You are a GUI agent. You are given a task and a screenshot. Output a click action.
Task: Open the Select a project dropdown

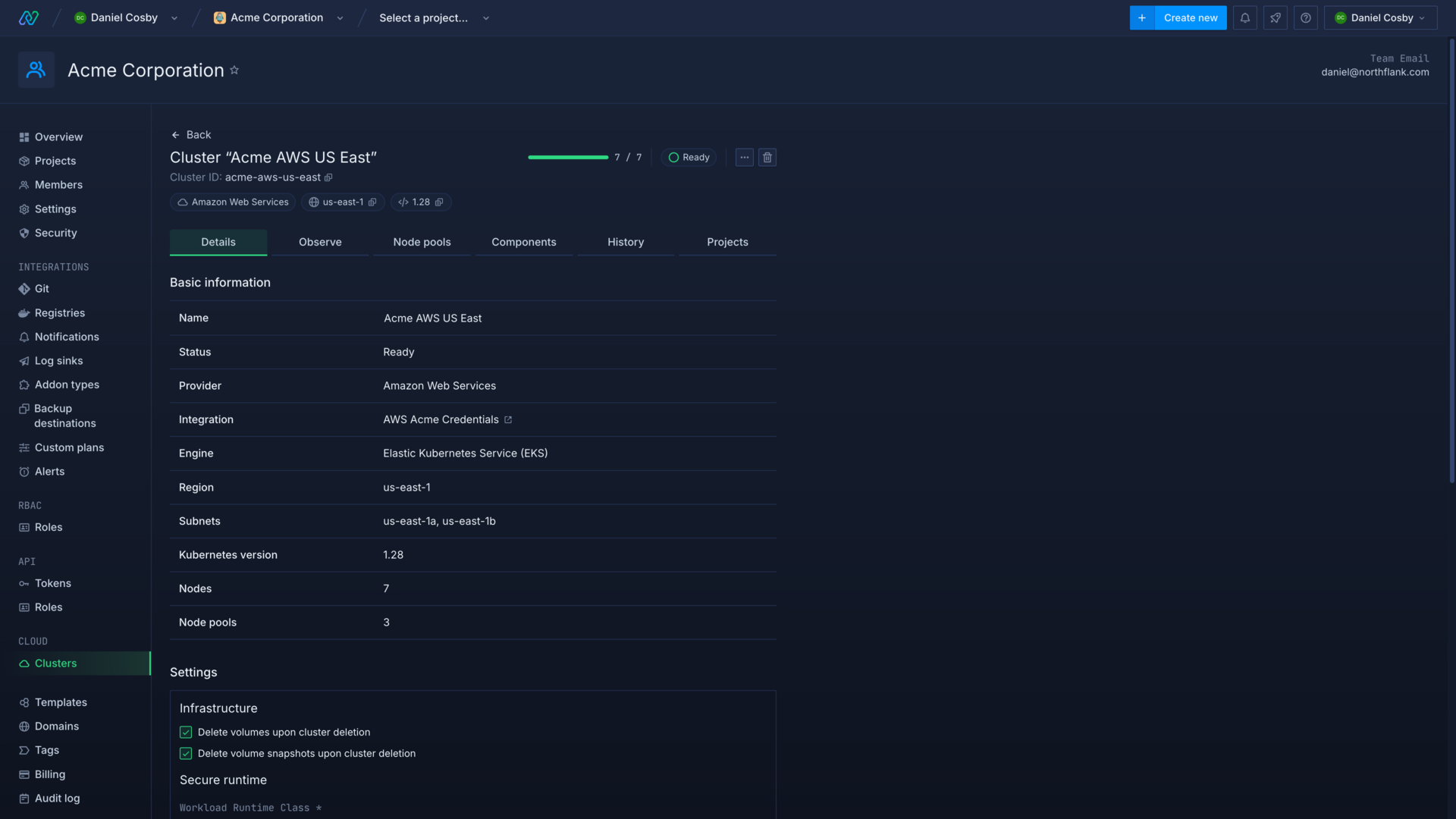pyautogui.click(x=435, y=17)
